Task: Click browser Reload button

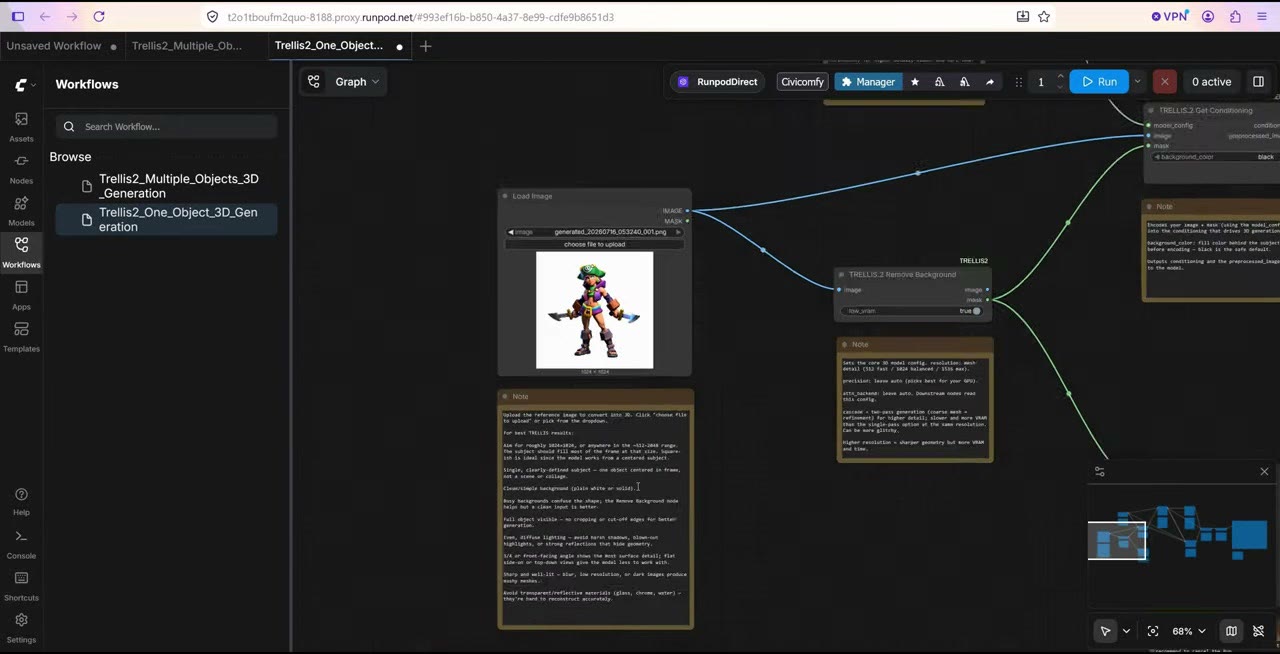Action: tap(98, 16)
